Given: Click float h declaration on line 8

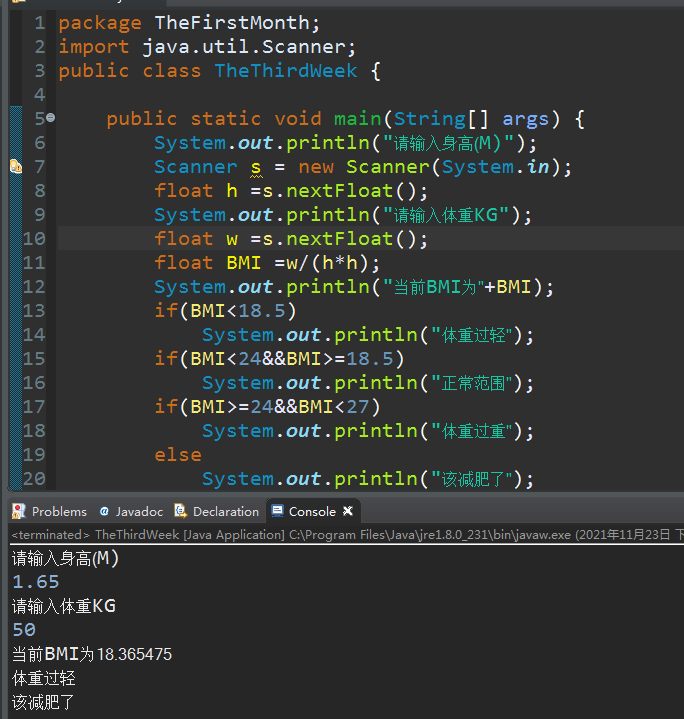Looking at the screenshot, I should [x=291, y=191].
